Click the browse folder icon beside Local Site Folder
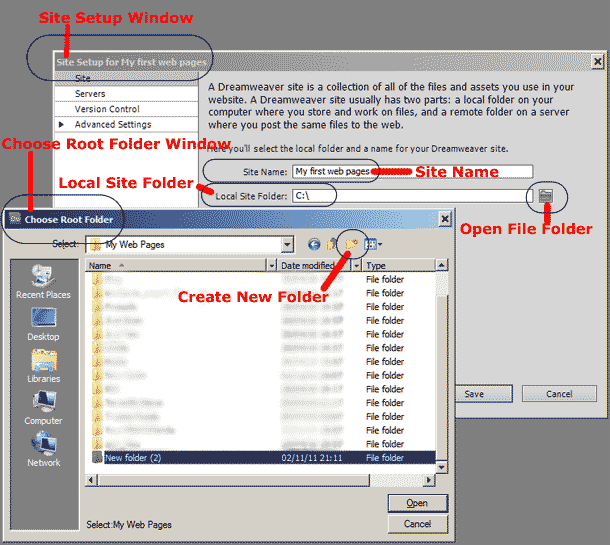 546,196
